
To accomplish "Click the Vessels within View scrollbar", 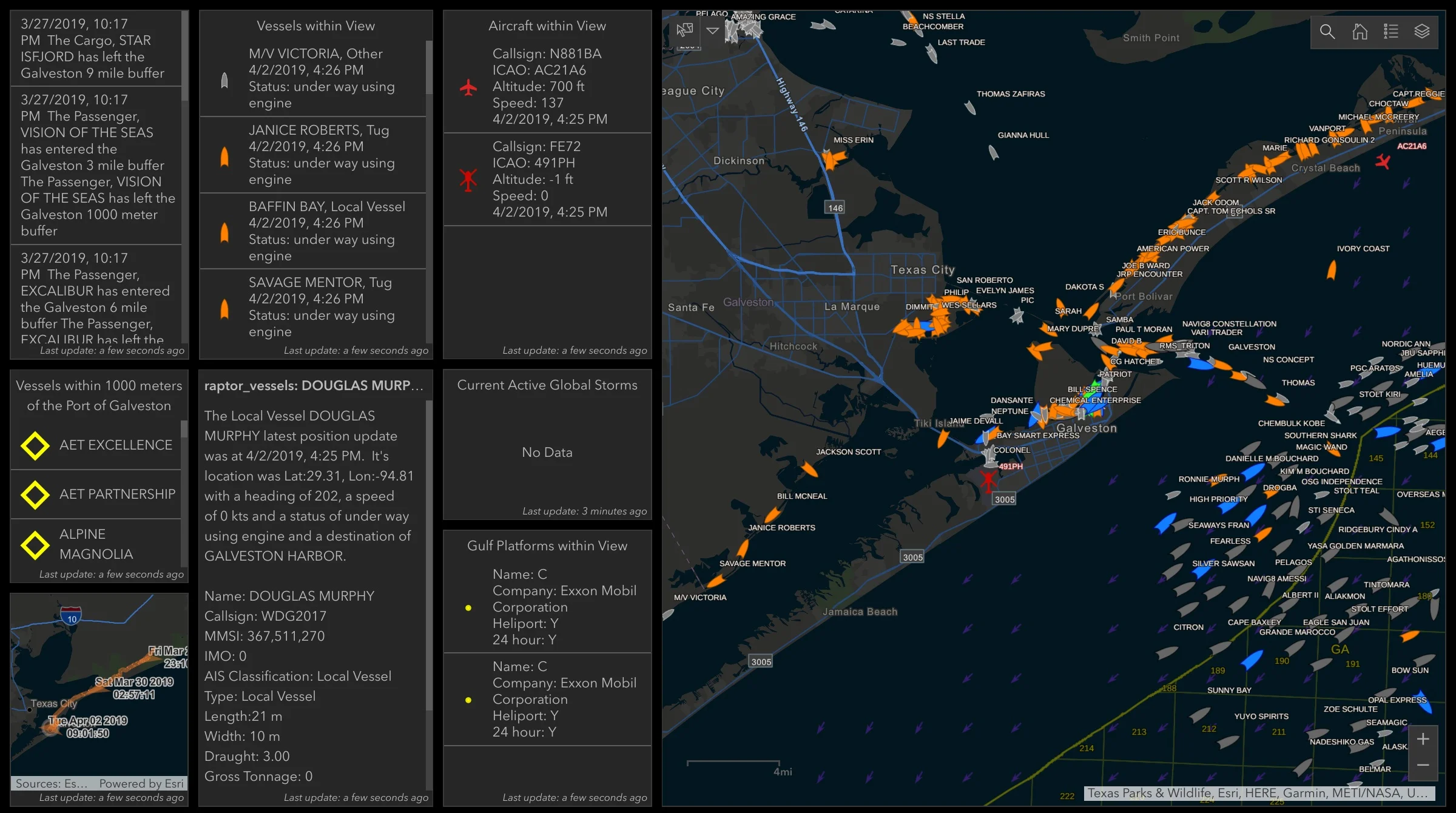I will [429, 68].
